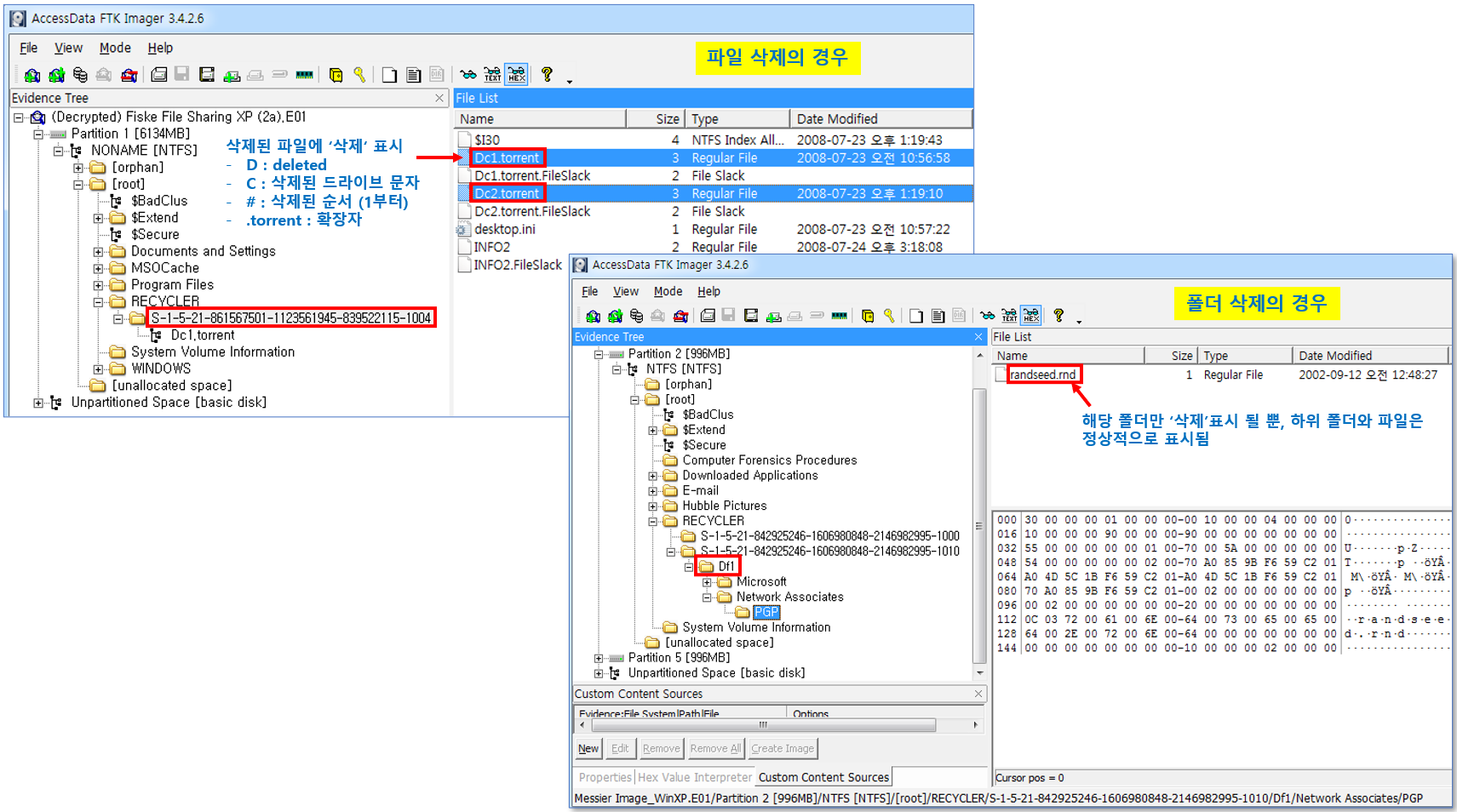
Task: Collapse Df1 deleted folder node
Action: (x=689, y=567)
